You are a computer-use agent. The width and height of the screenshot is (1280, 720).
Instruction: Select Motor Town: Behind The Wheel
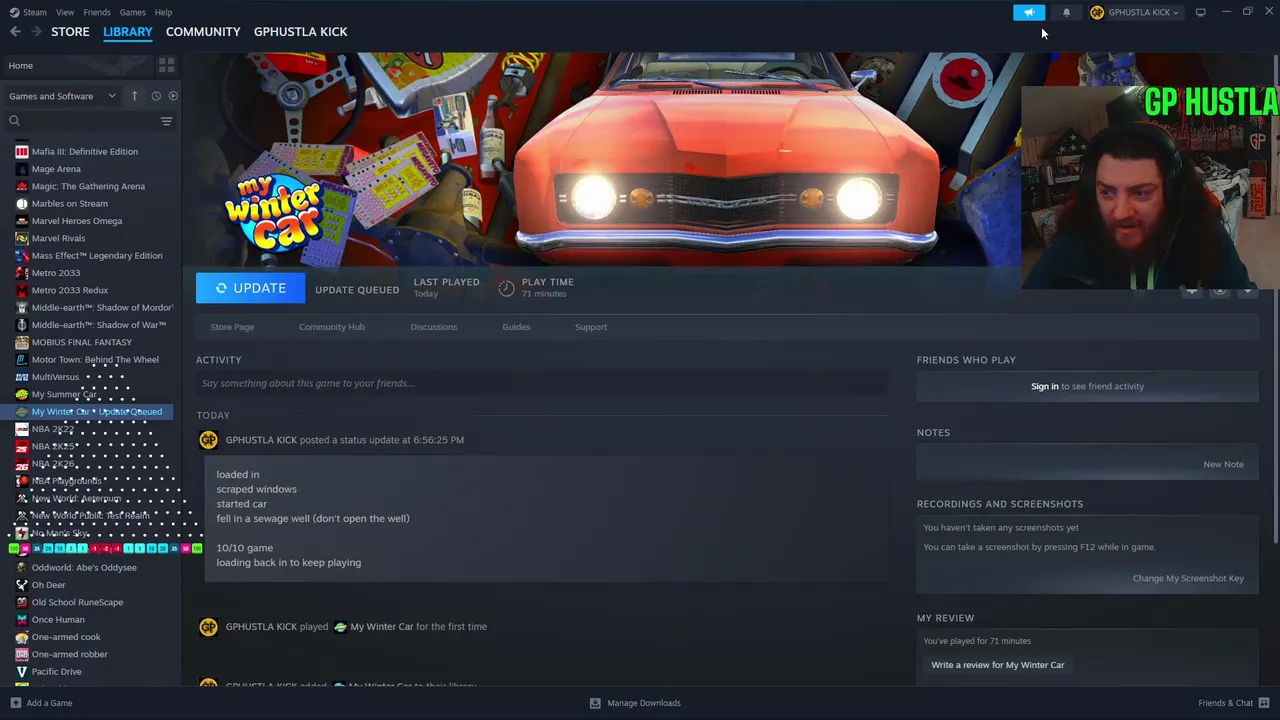[95, 360]
